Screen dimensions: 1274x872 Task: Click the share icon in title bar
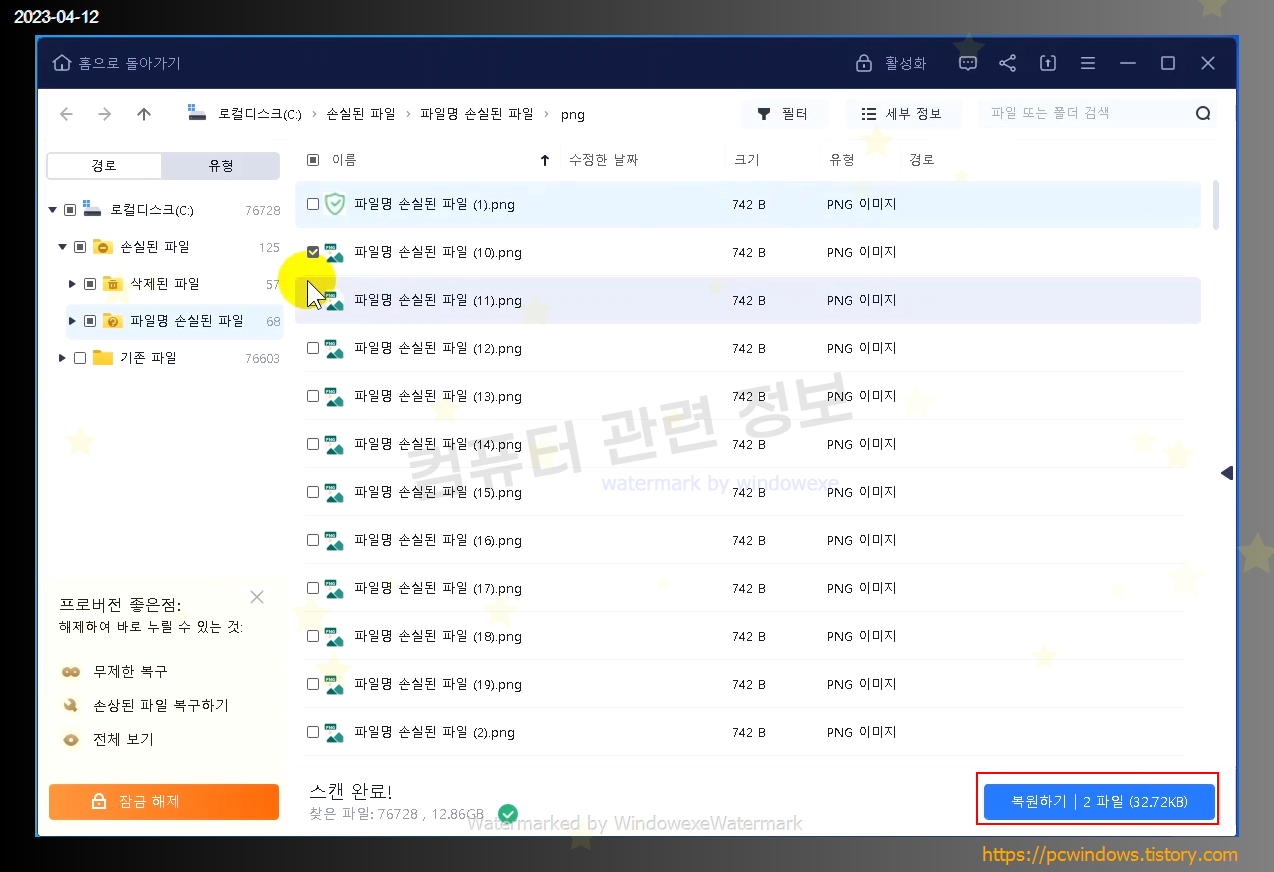(x=1007, y=63)
